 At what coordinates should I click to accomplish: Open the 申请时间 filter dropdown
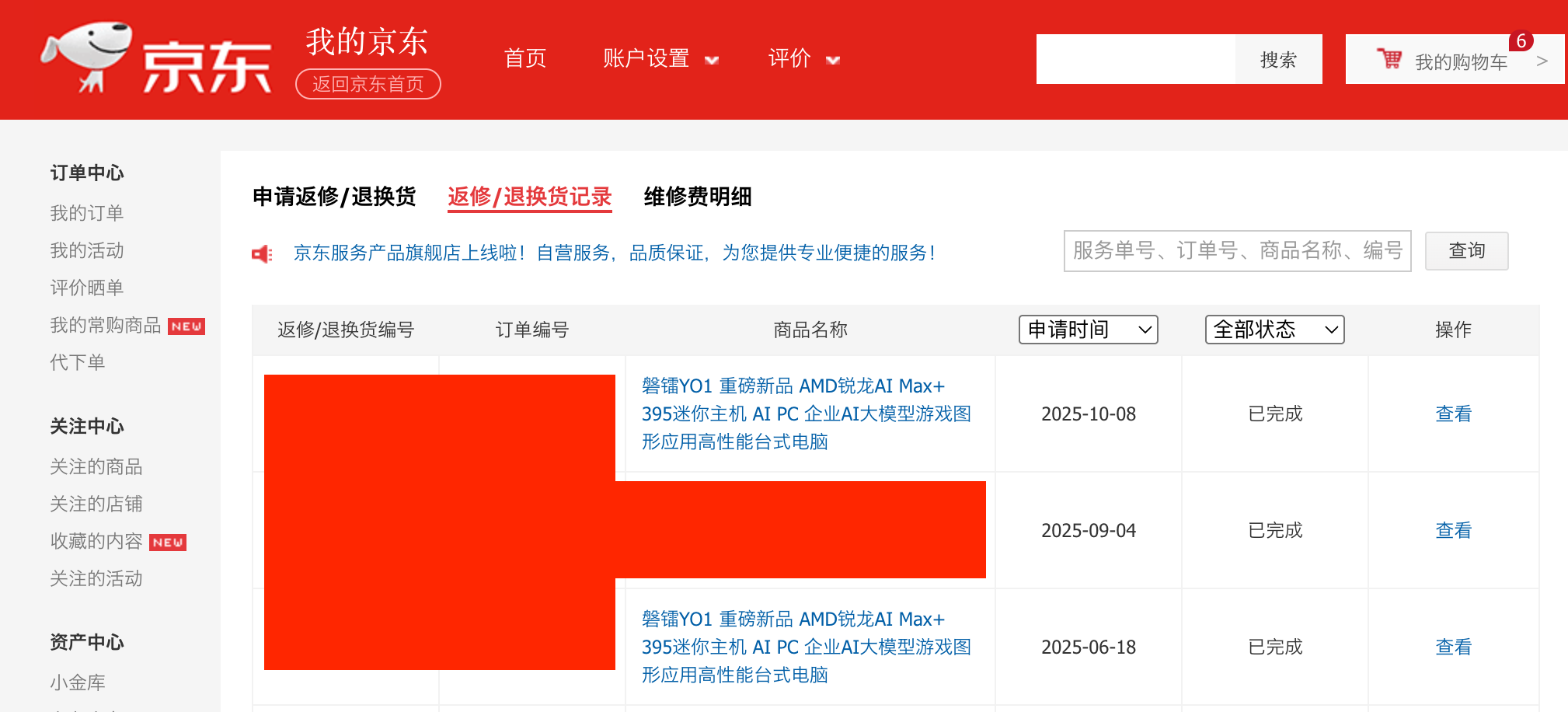tap(1088, 330)
